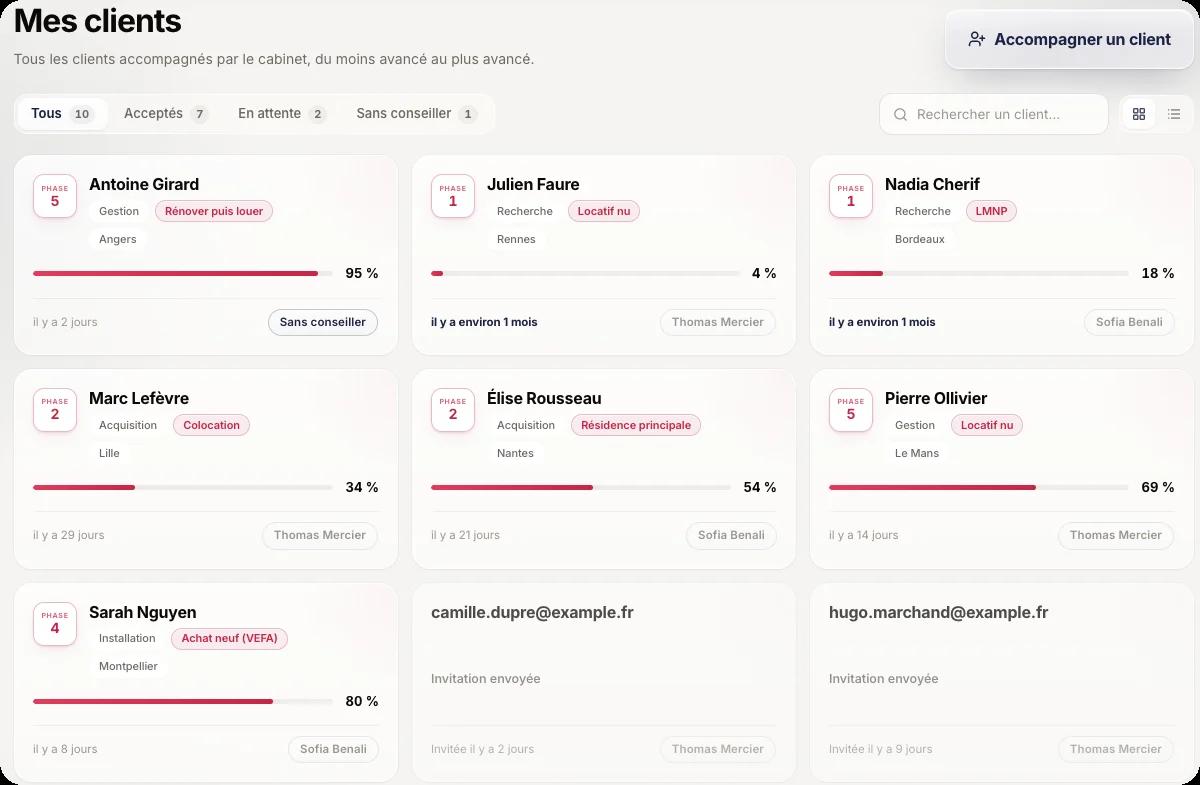Select the Tous tab
1200x785 pixels.
[x=62, y=114]
